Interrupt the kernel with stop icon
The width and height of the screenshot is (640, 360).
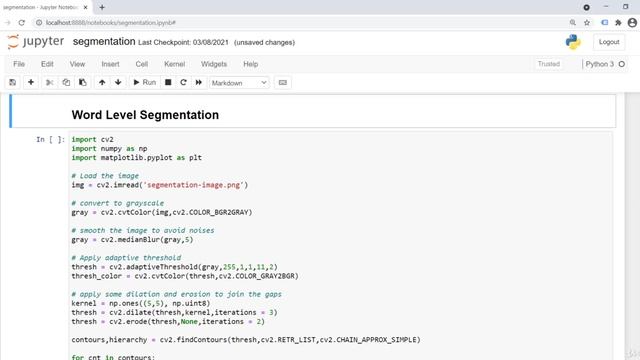[x=168, y=82]
